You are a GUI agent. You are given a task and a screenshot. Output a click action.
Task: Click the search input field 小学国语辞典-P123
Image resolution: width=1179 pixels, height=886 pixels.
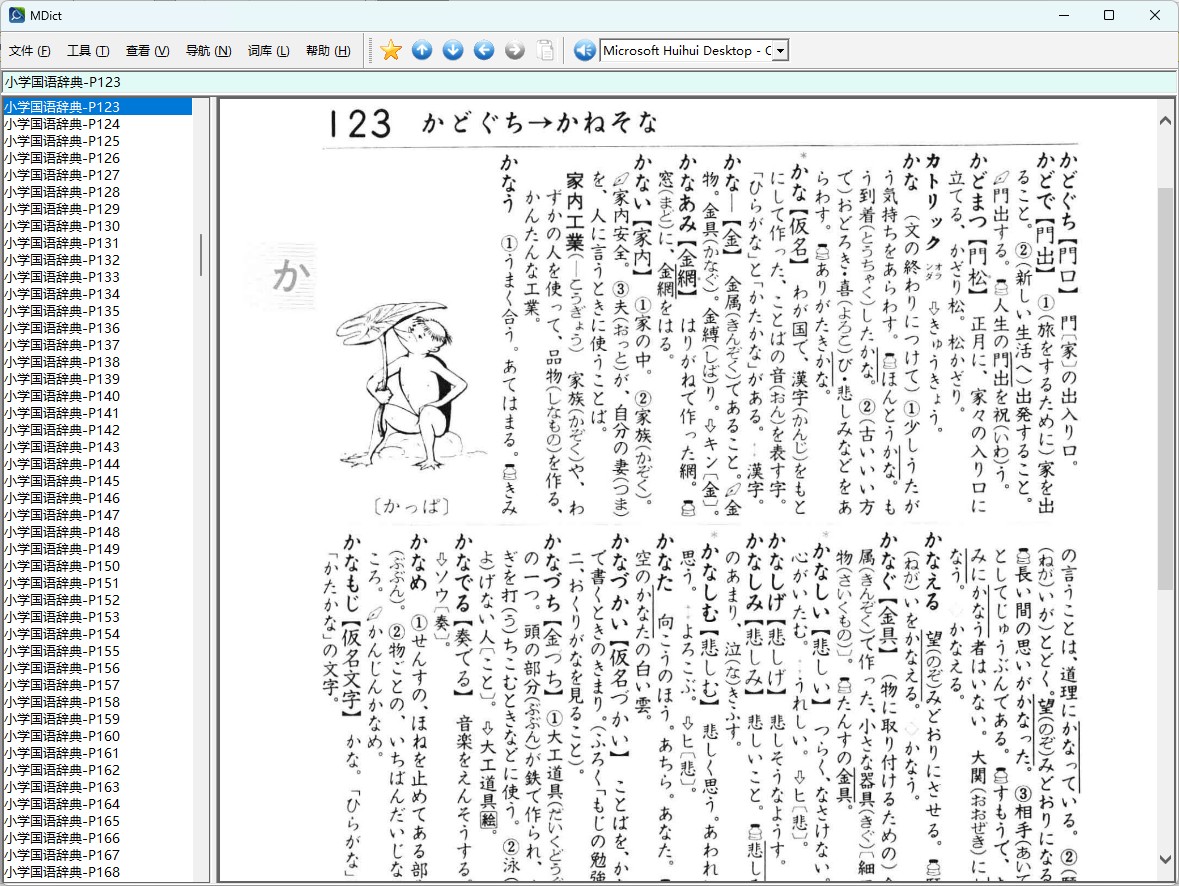coord(589,82)
